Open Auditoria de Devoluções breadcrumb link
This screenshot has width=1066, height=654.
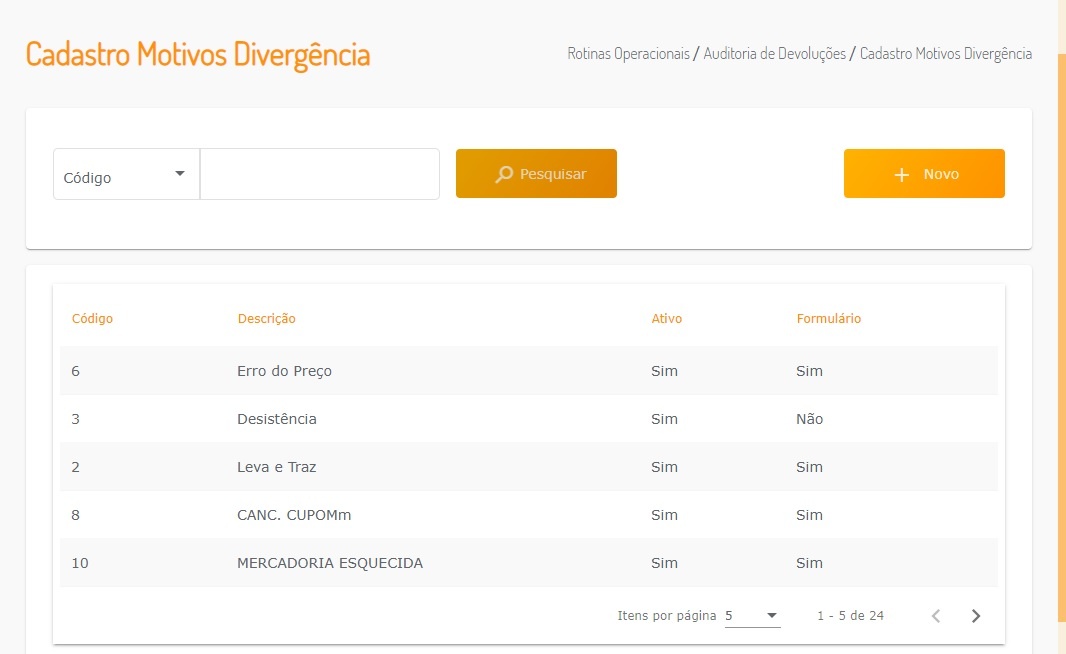click(x=774, y=54)
